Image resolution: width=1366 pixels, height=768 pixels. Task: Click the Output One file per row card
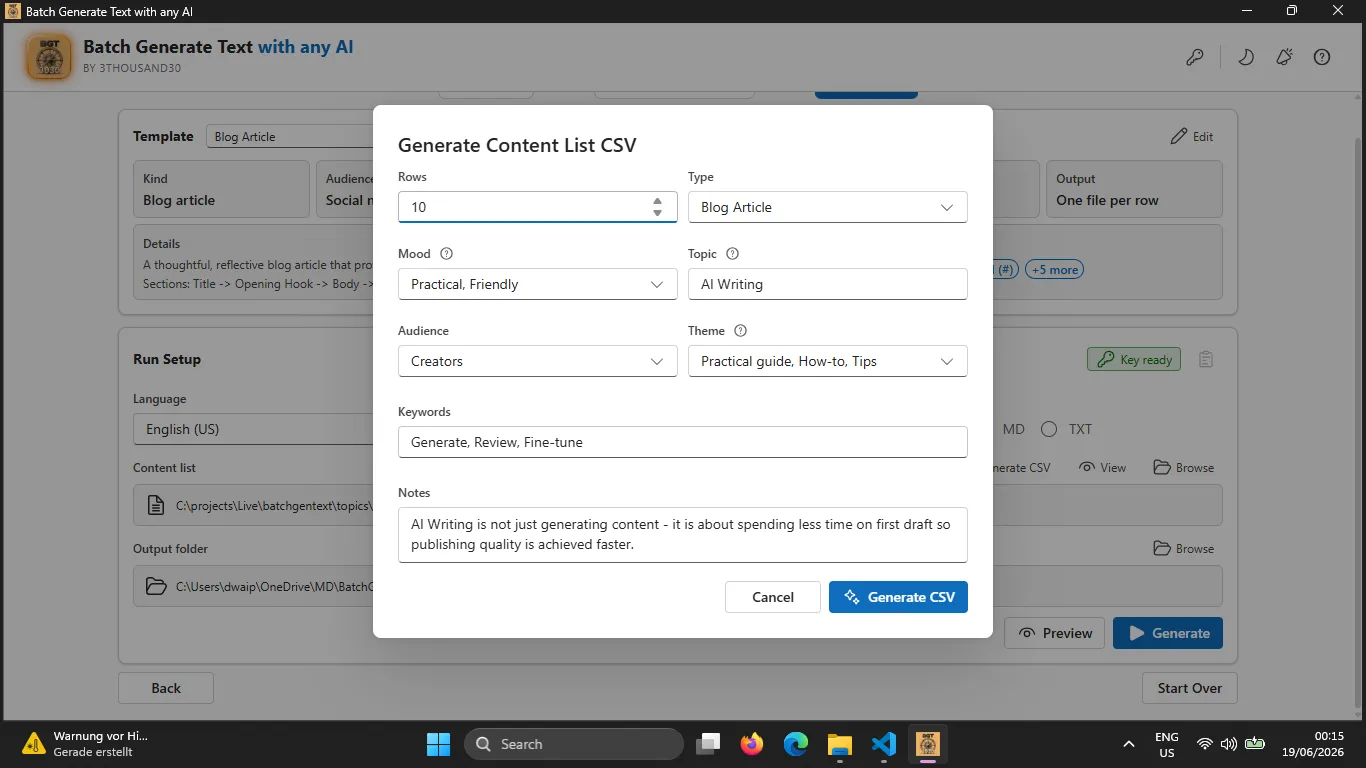[1134, 189]
